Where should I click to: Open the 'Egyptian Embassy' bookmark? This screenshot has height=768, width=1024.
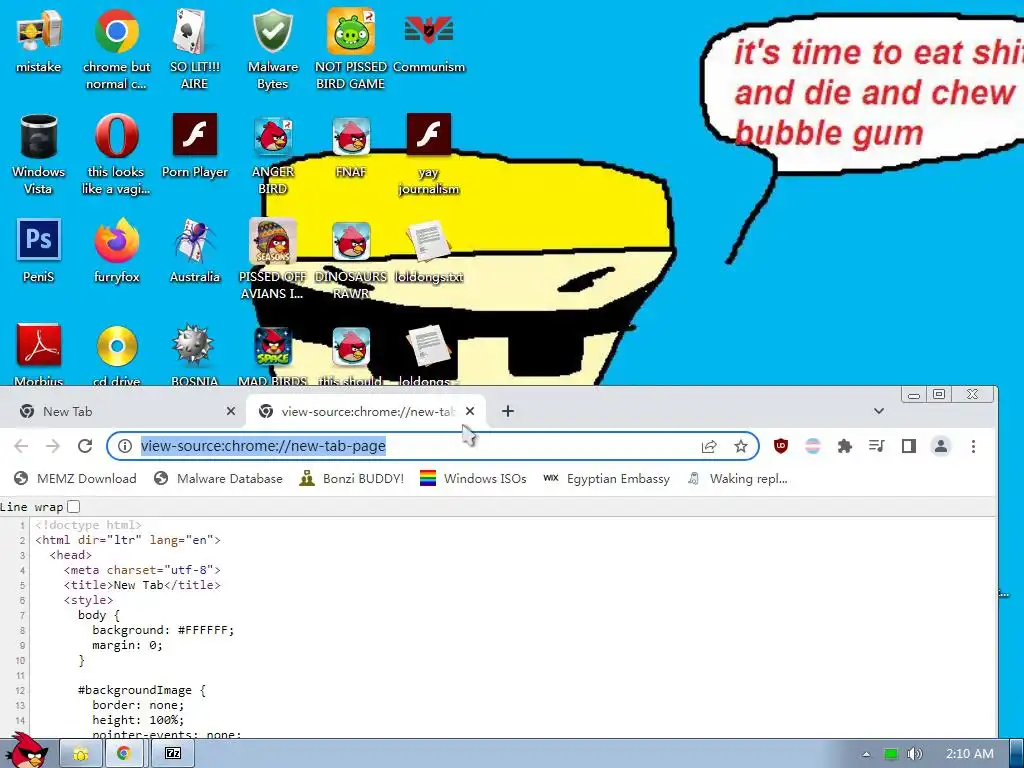click(607, 479)
